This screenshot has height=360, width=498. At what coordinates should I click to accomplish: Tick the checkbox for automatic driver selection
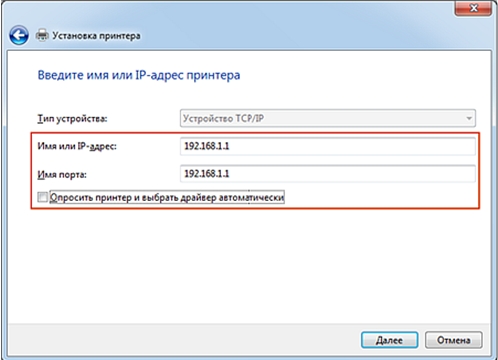[42, 197]
